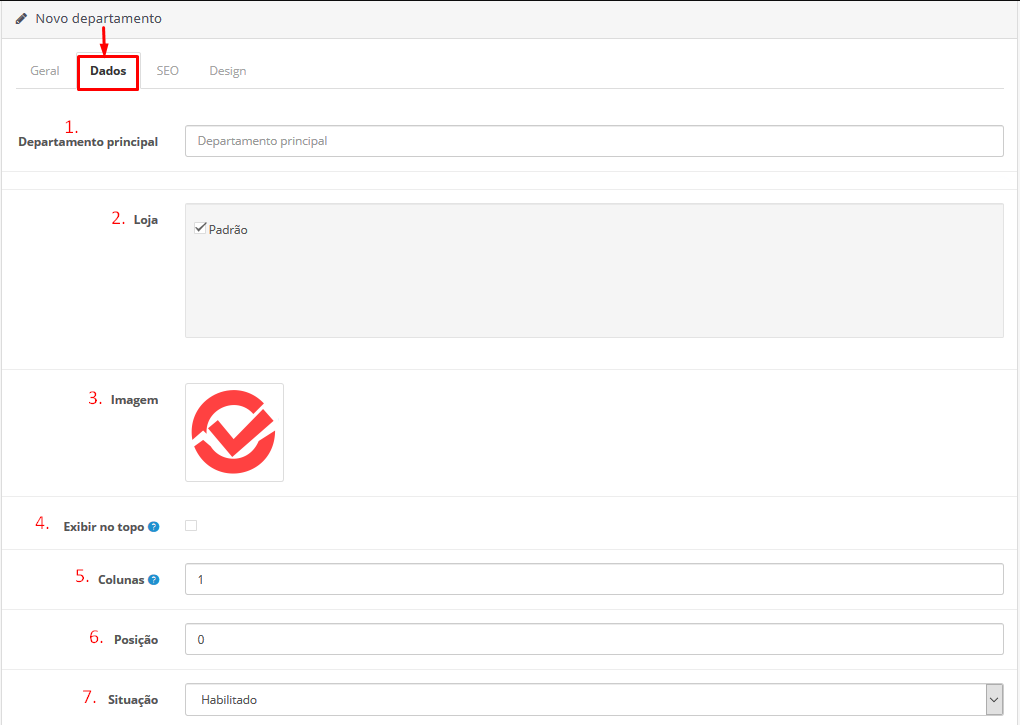Click the help icon next to Colunas

point(154,579)
